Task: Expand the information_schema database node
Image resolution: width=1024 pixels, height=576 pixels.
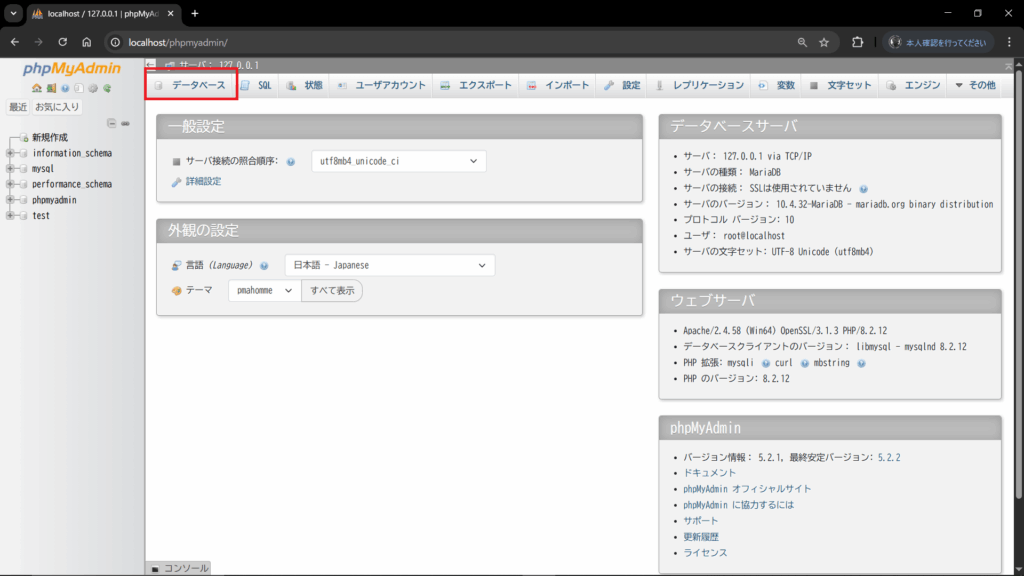Action: [10, 153]
